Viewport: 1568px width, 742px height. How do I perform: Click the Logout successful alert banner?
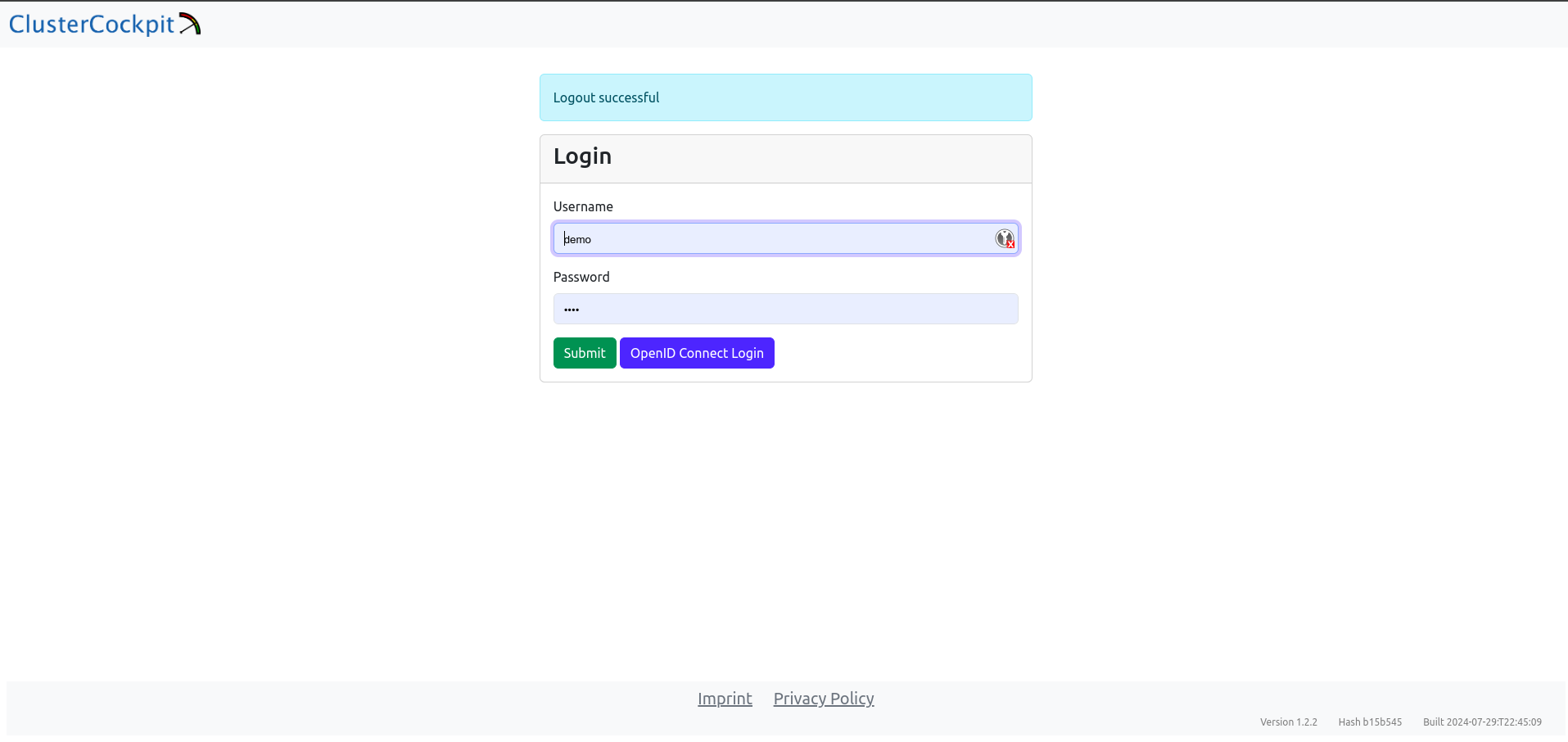pyautogui.click(x=785, y=97)
